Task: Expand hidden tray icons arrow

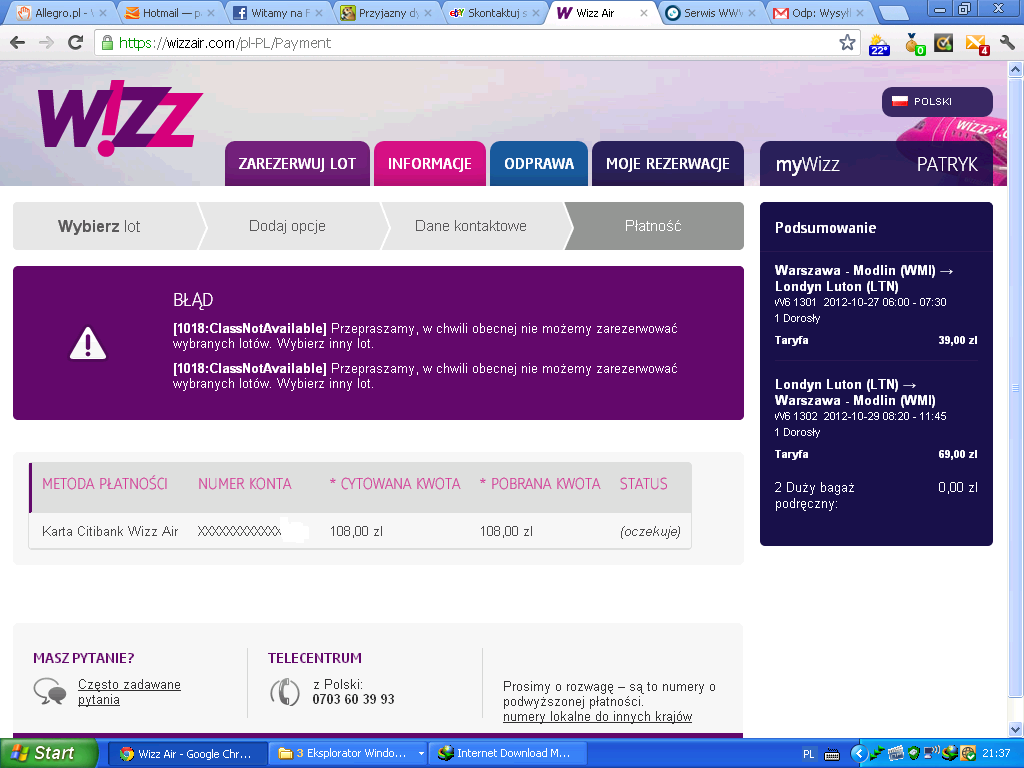Action: pos(859,754)
